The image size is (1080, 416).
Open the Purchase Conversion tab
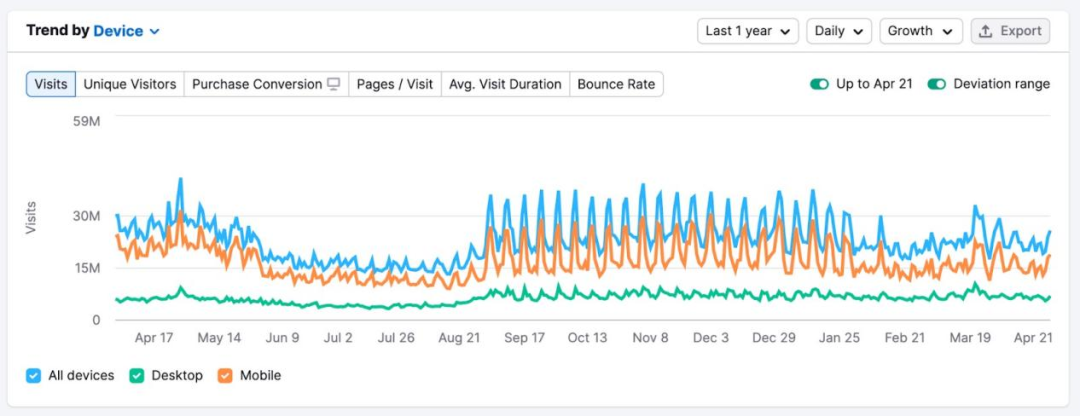(257, 84)
